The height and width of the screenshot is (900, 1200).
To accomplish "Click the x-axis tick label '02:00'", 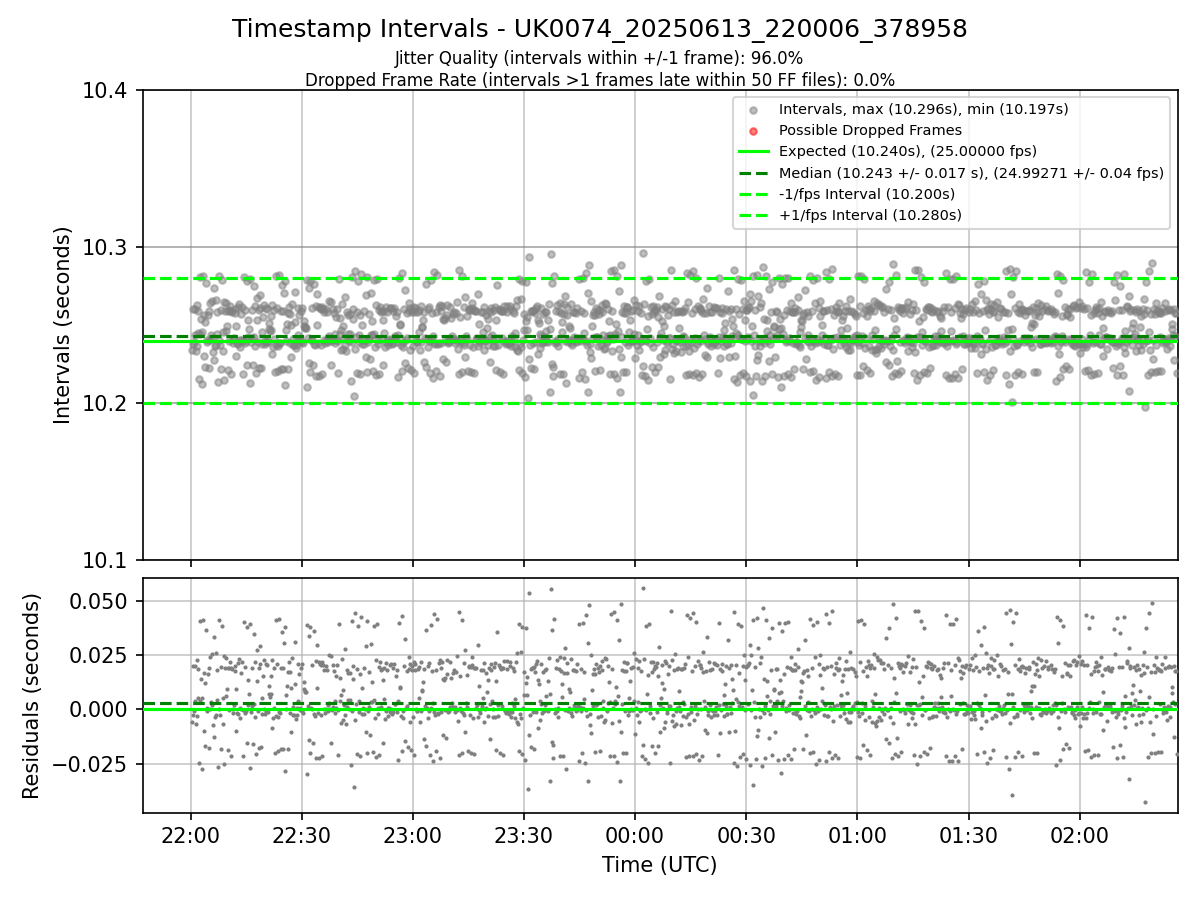I will 1079,836.
